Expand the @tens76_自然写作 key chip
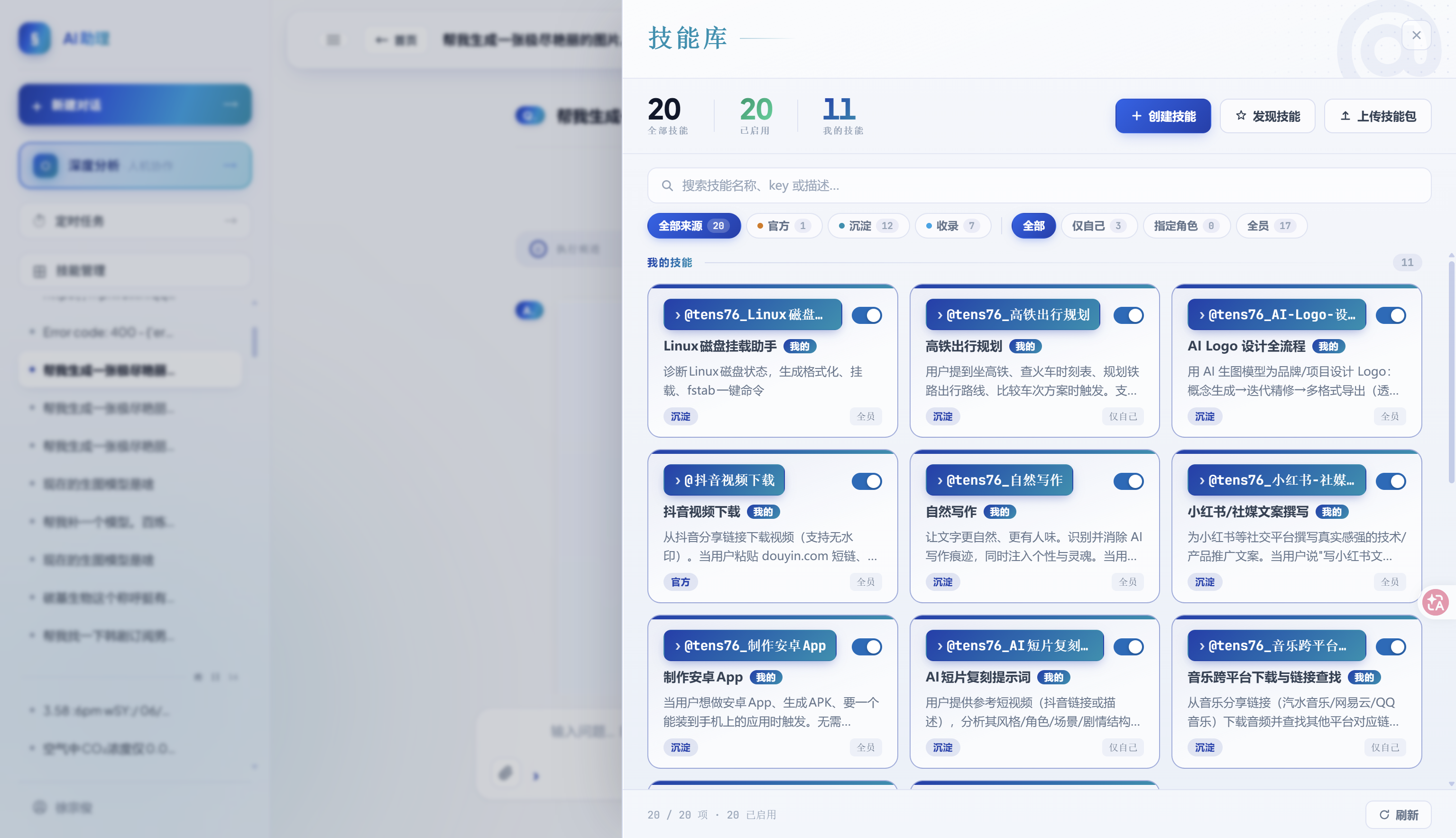The height and width of the screenshot is (838, 1456). click(x=999, y=480)
